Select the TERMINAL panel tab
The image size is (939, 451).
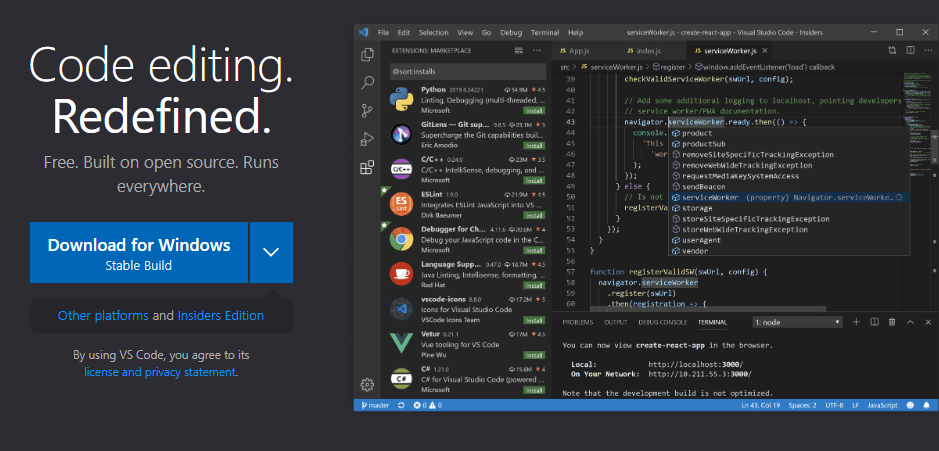(x=712, y=322)
